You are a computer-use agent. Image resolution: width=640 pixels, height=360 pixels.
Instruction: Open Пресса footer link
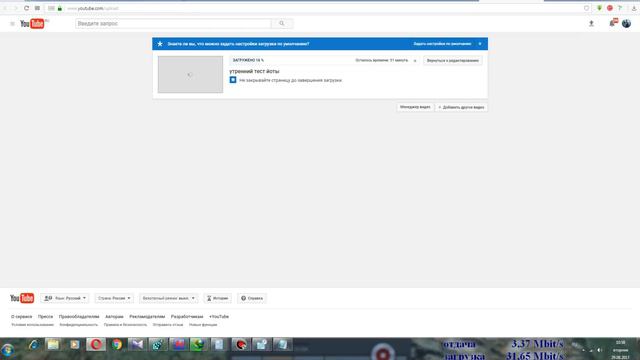pos(45,317)
